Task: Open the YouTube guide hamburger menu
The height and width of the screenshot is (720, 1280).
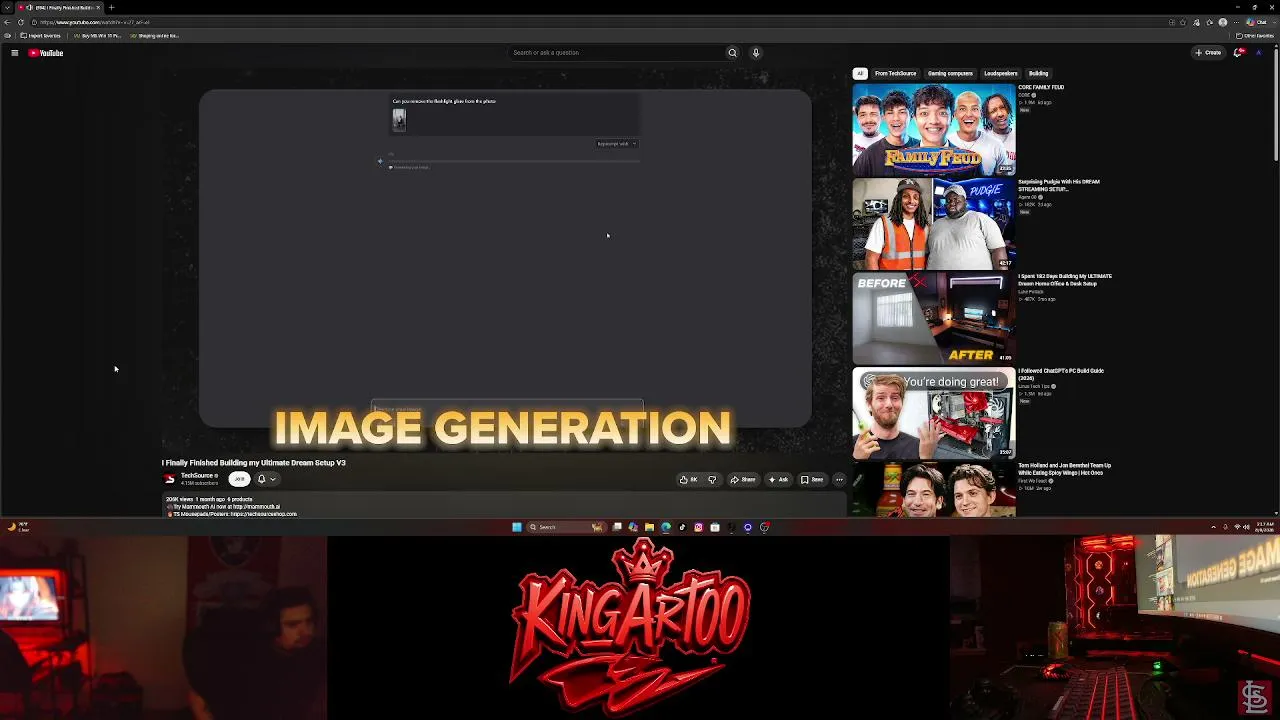Action: (x=14, y=53)
